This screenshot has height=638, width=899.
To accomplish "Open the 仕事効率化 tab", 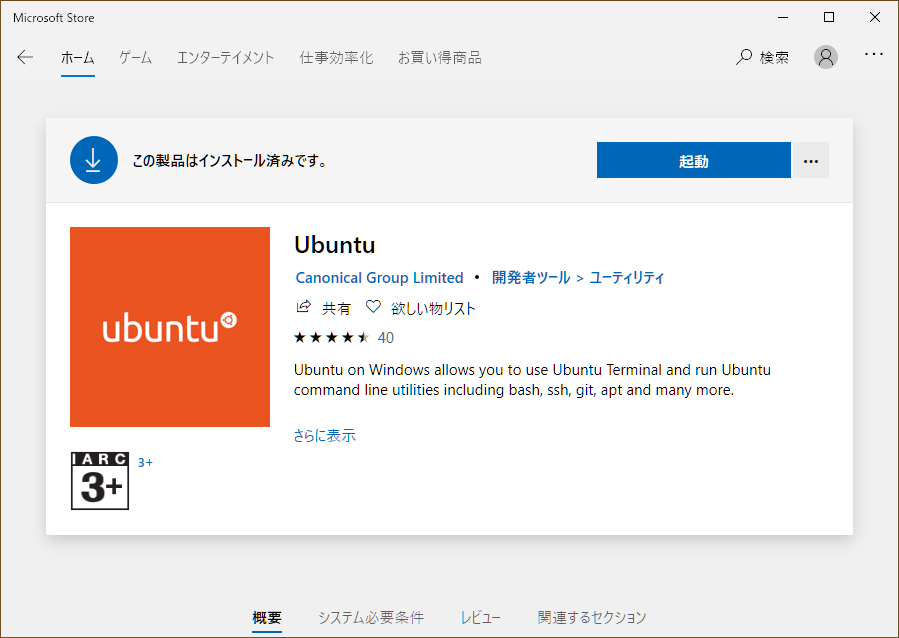I will (336, 57).
